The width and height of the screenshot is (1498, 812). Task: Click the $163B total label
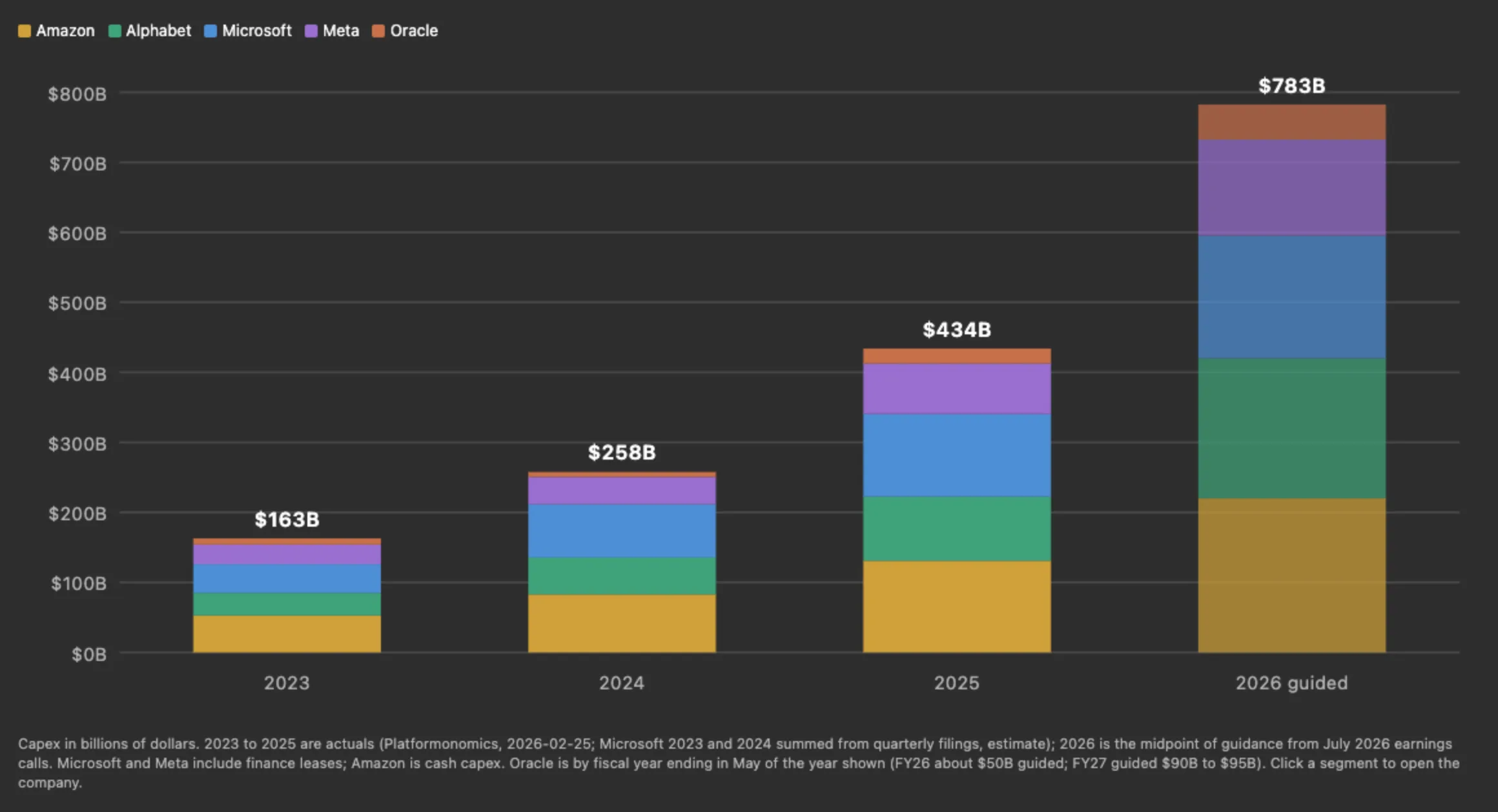click(287, 520)
